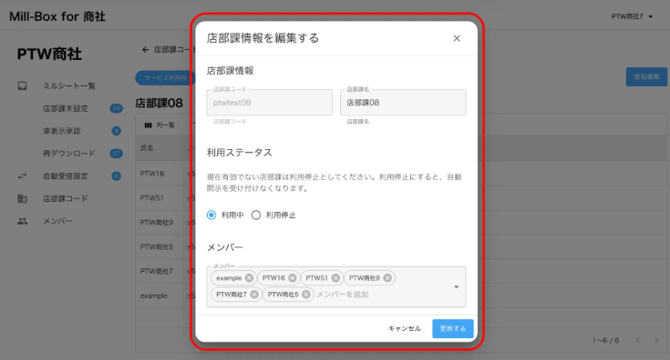Image resolution: width=670 pixels, height=360 pixels.
Task: Open 非表示承認 in the sidebar
Action: click(x=62, y=131)
